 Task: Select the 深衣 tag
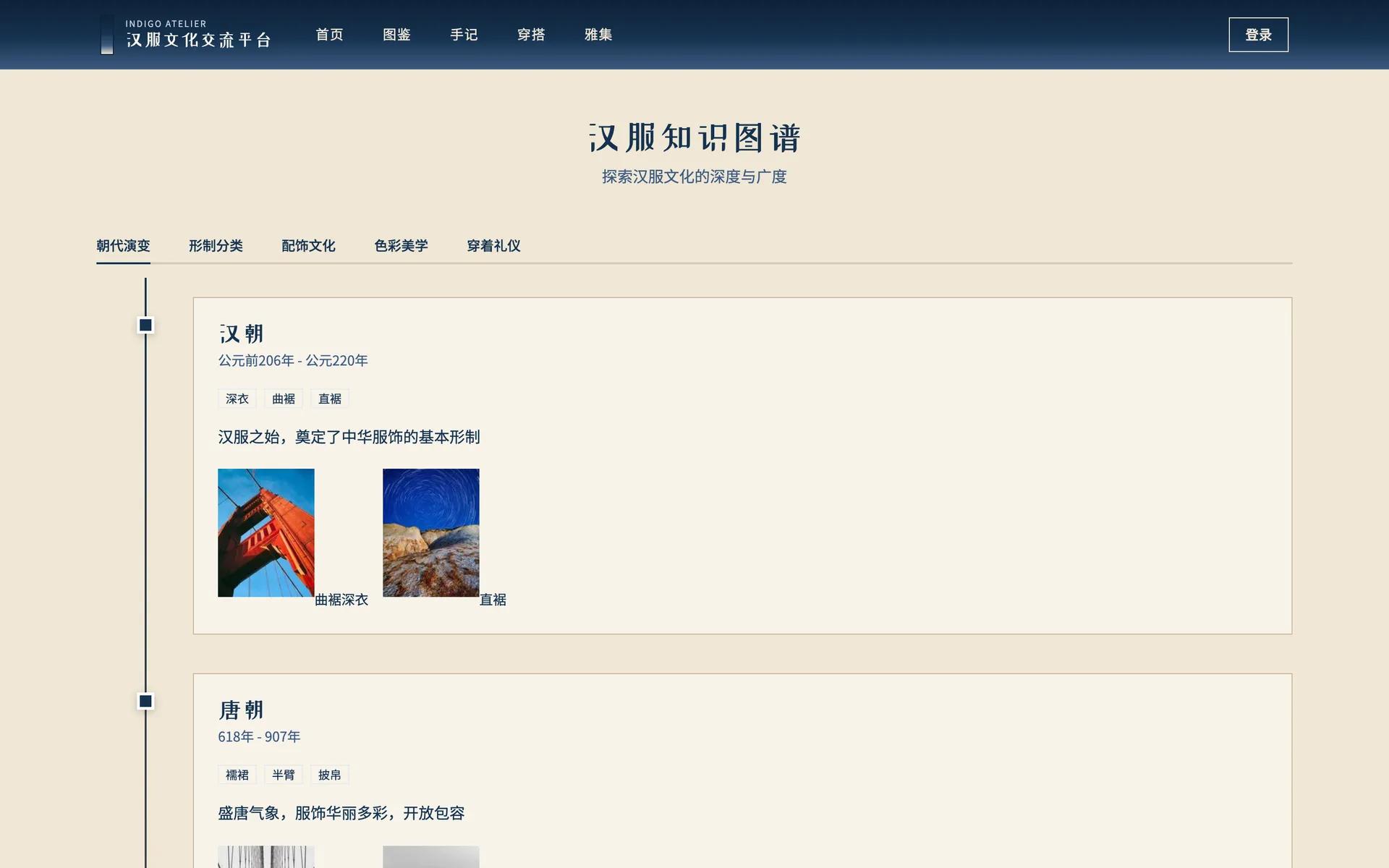[x=237, y=399]
